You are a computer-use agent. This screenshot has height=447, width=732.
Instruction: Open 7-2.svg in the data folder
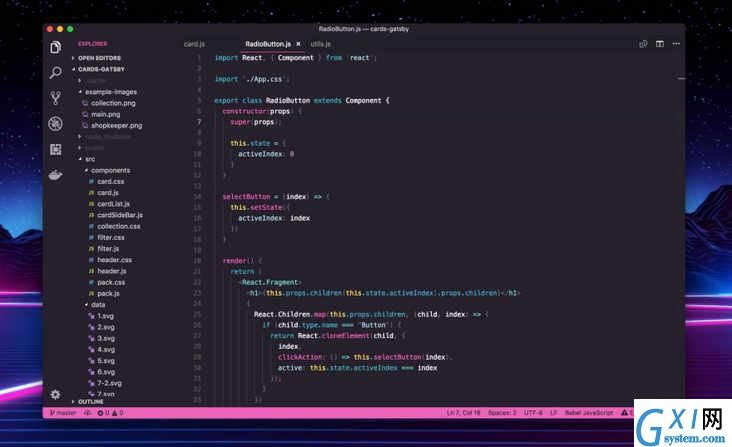point(109,383)
